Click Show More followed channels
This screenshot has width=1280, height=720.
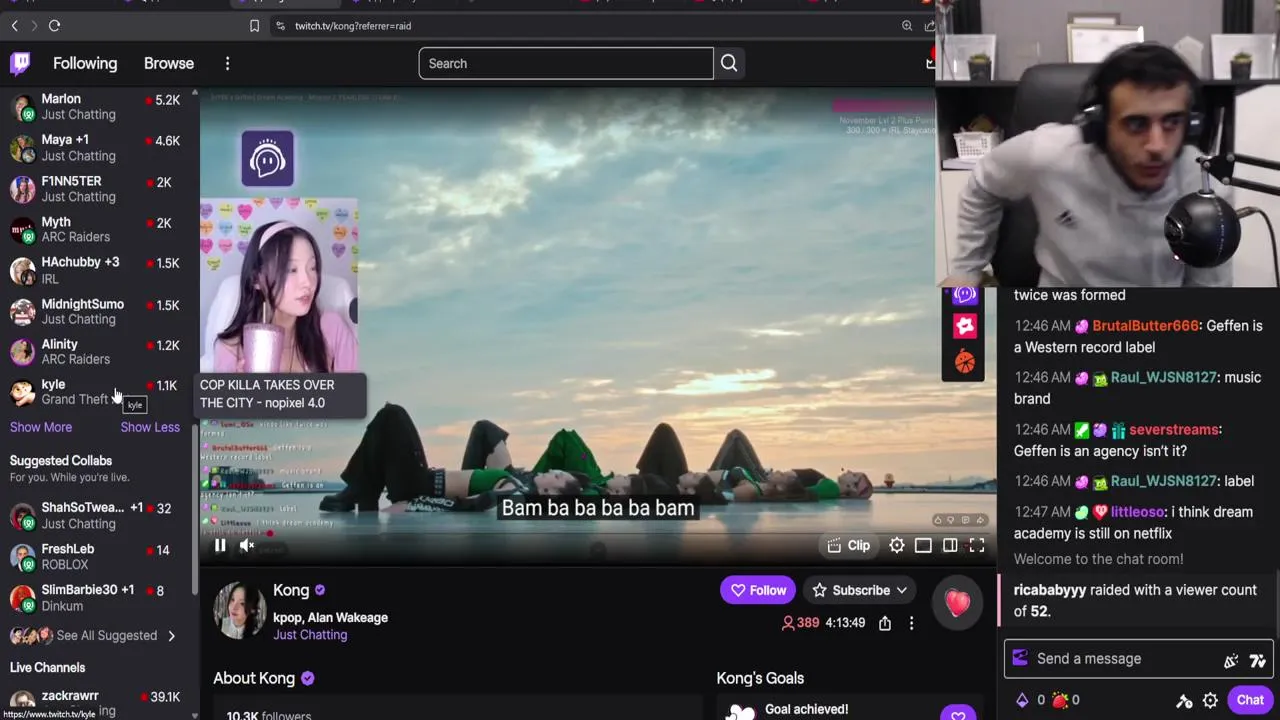[41, 427]
